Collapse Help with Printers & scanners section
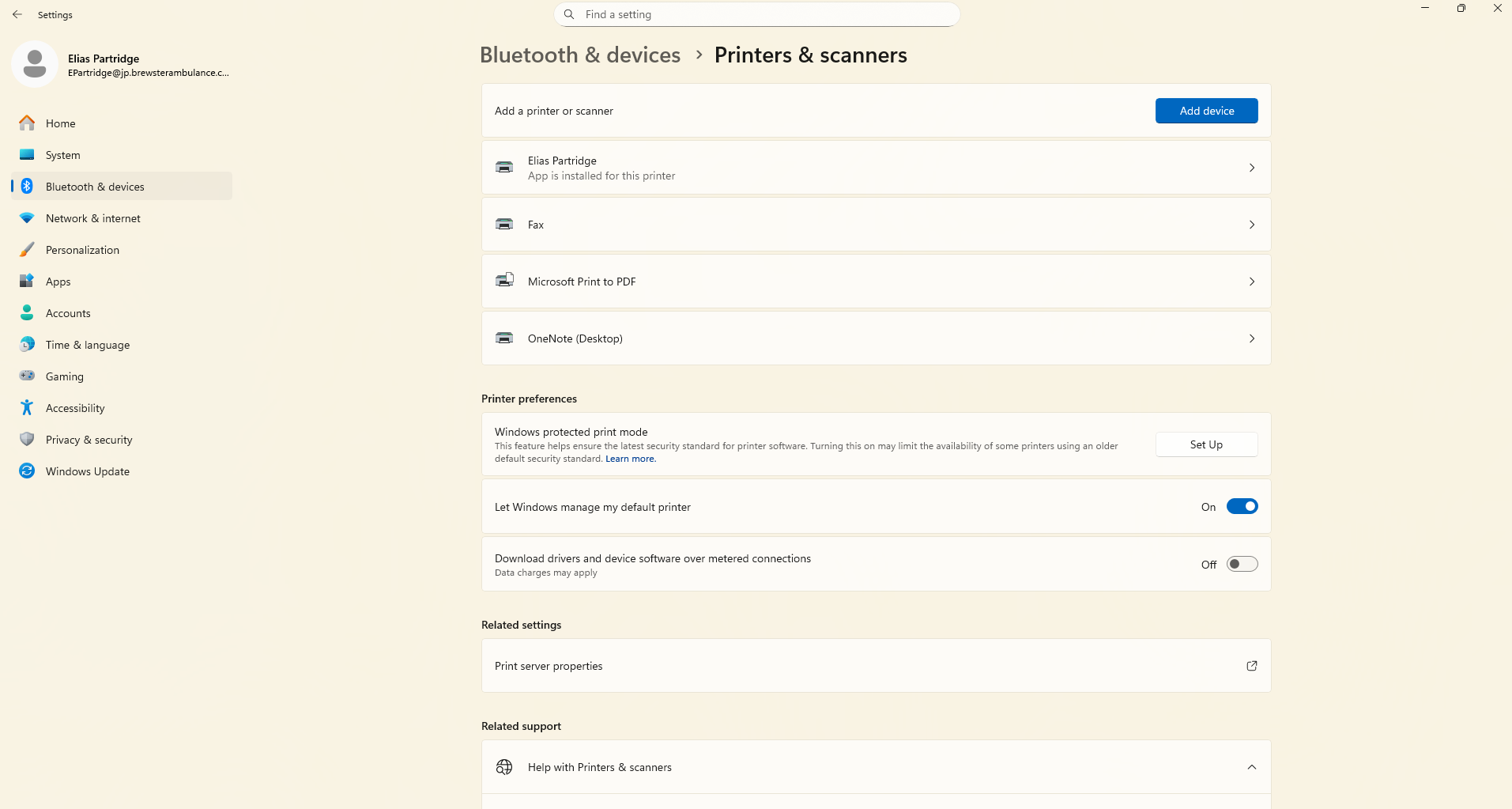The image size is (1512, 809). coord(1252,767)
